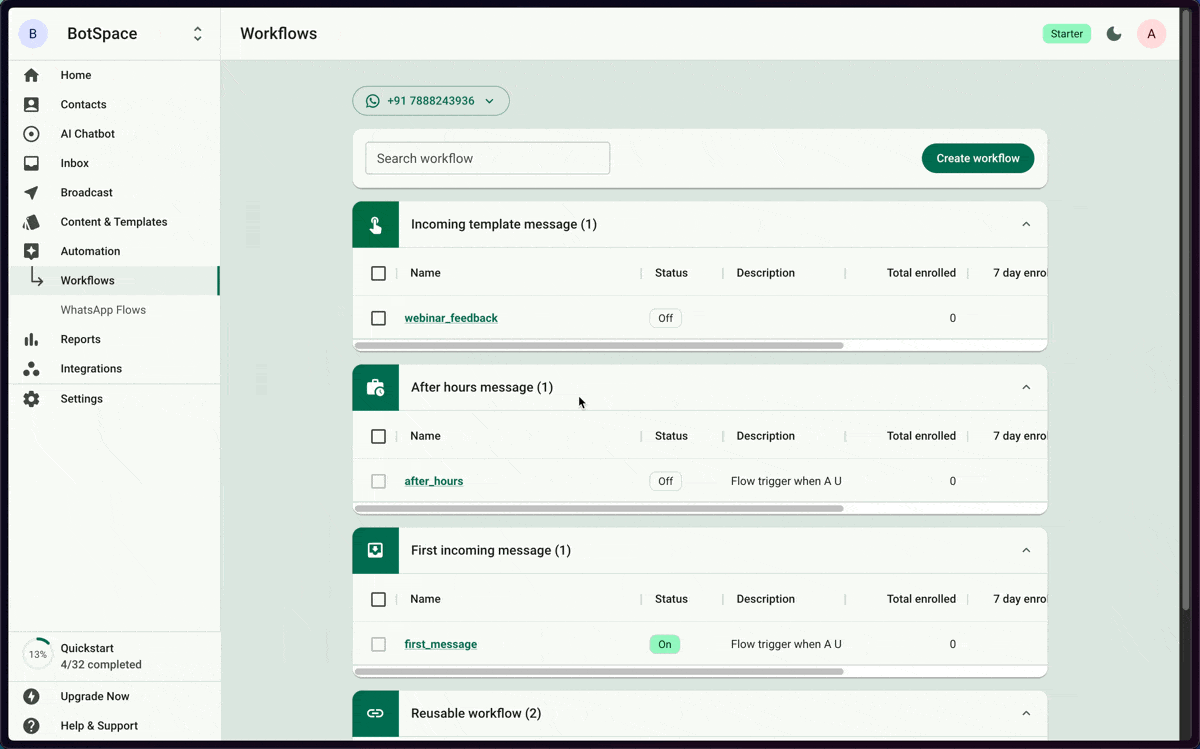This screenshot has width=1200, height=749.
Task: Click the BotSpace workspace avatar B
Action: [x=33, y=34]
